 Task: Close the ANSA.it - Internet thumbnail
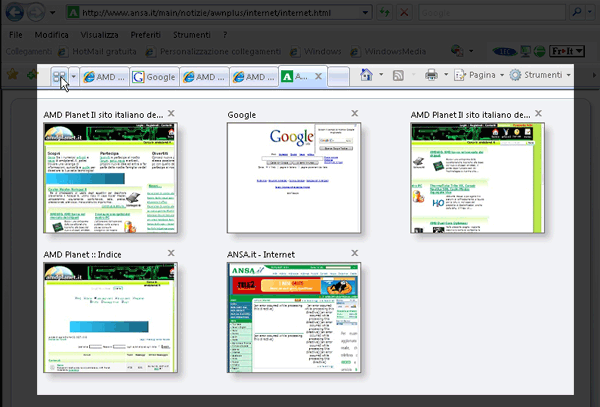click(x=355, y=253)
